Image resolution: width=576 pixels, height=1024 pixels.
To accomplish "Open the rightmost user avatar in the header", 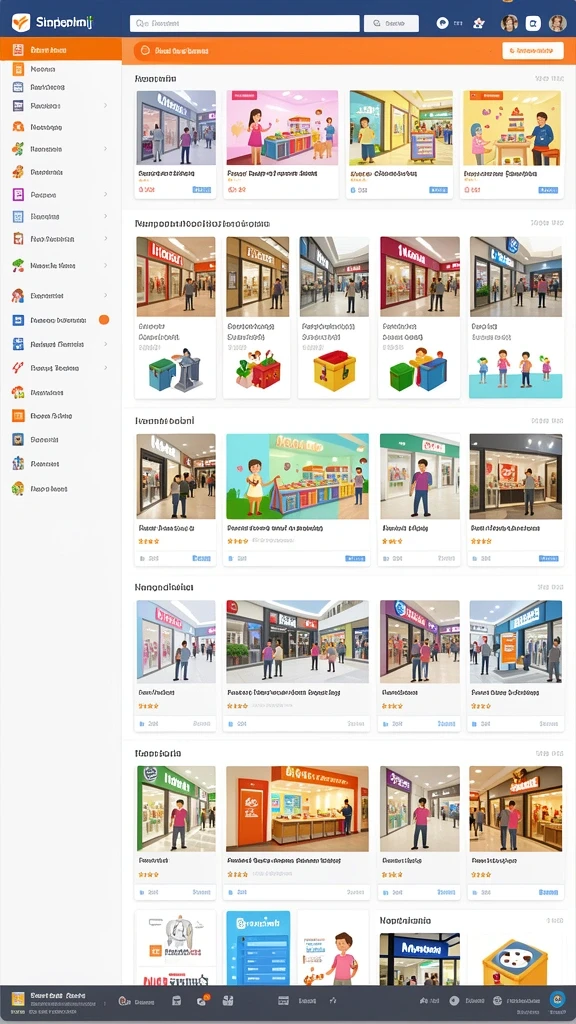I will click(557, 24).
